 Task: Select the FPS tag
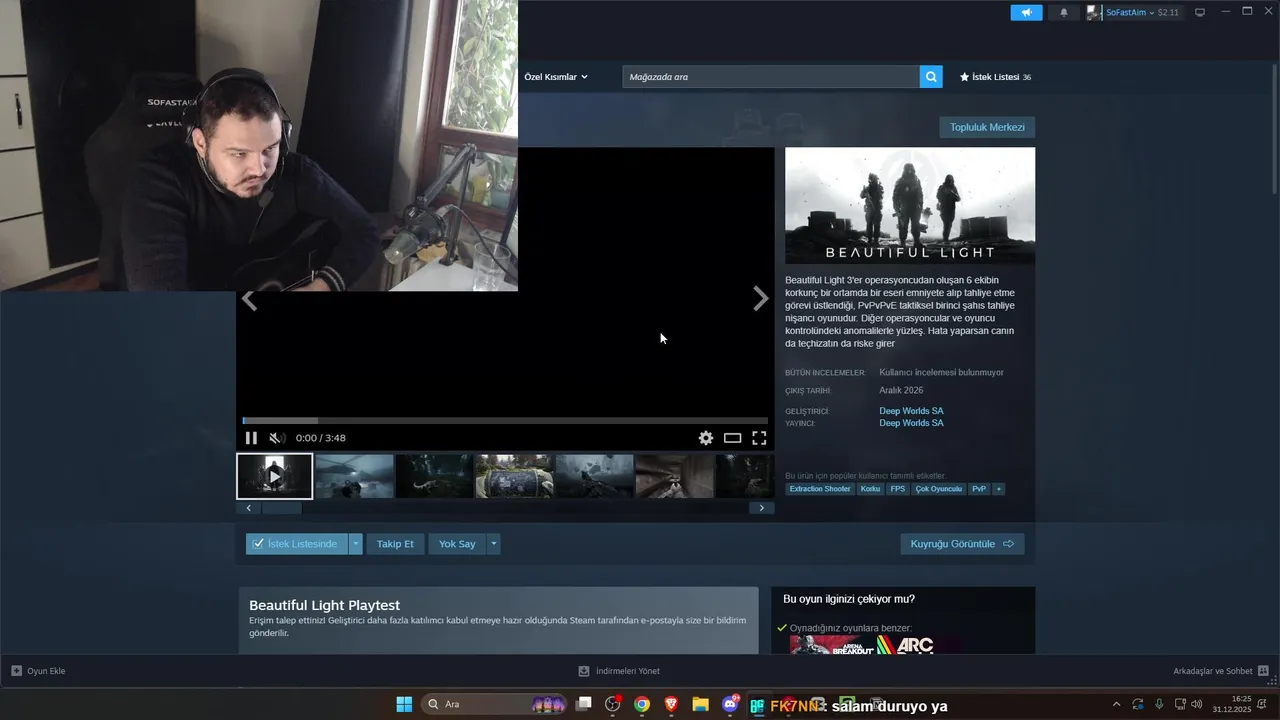pos(897,489)
